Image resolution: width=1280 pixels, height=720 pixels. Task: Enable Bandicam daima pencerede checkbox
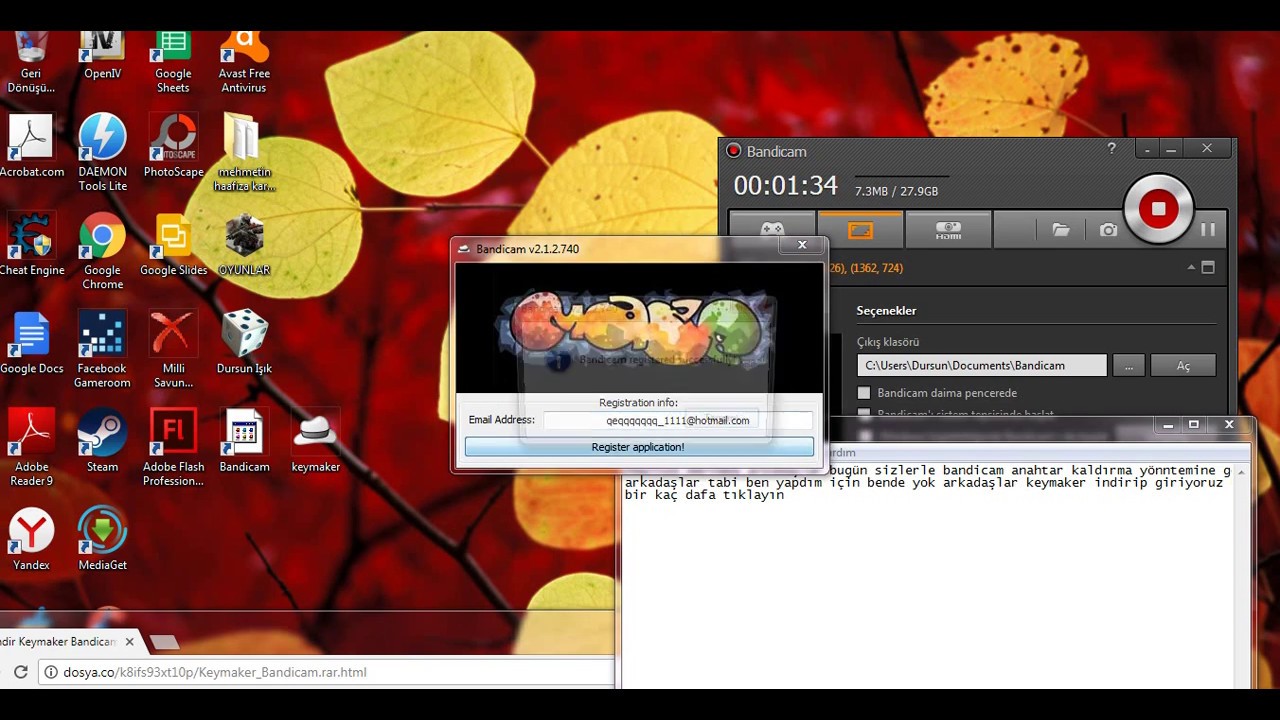tap(864, 393)
